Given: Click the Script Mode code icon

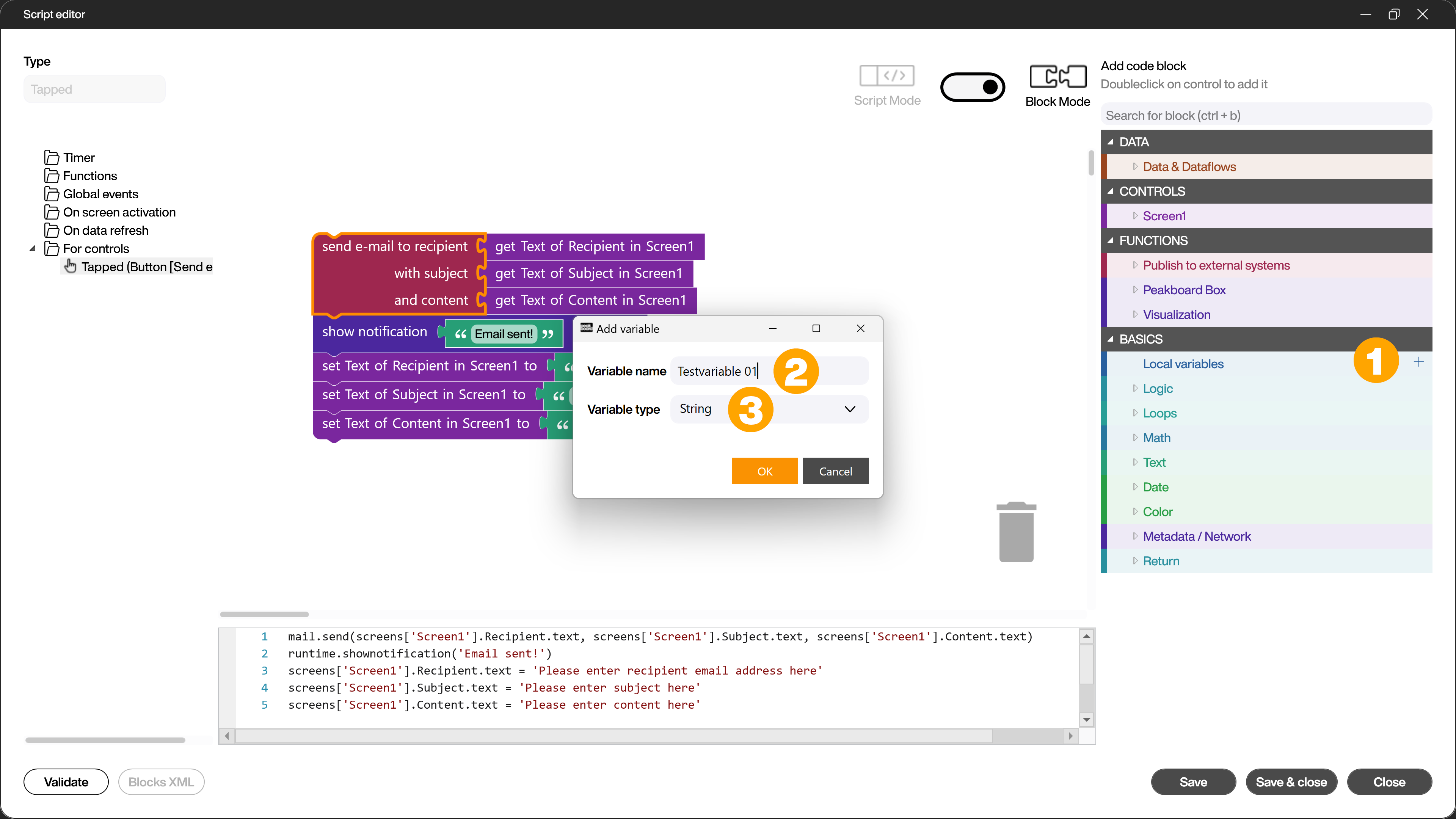Looking at the screenshot, I should 887,76.
